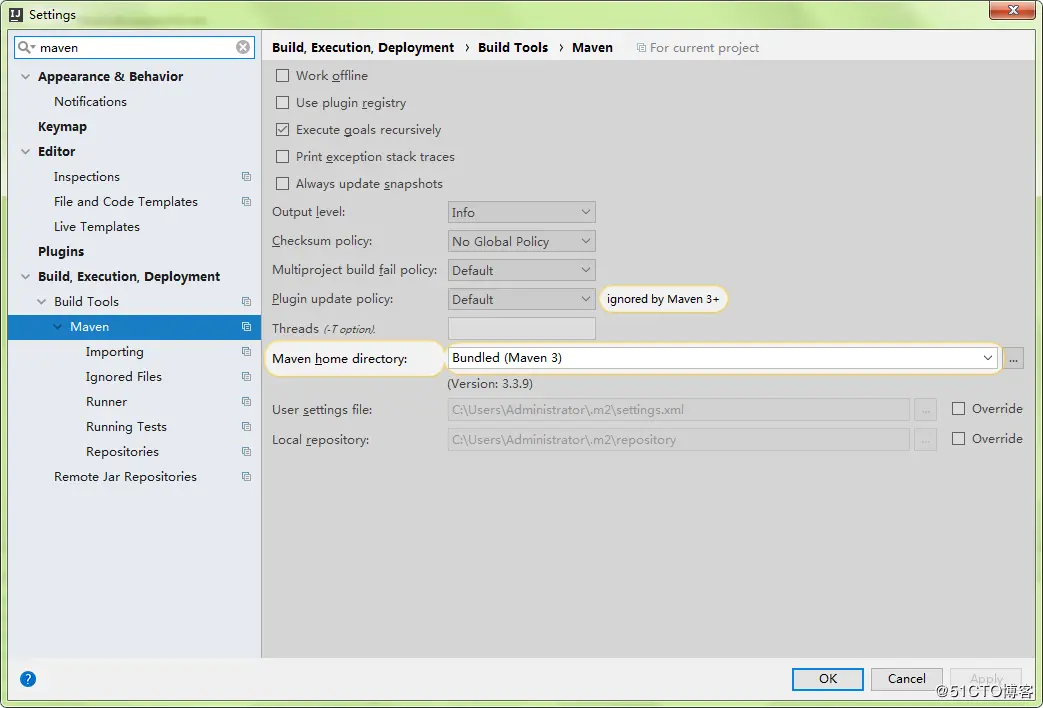Click the ignored by Maven 3+ note
This screenshot has height=708, width=1043.
(x=663, y=299)
